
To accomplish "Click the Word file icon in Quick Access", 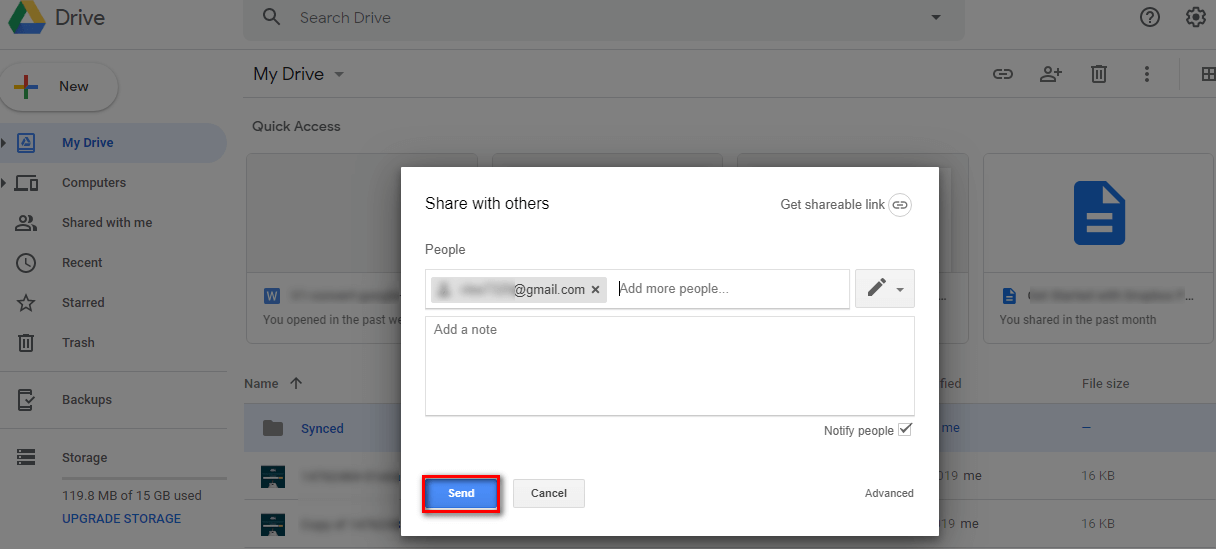I will tap(271, 296).
